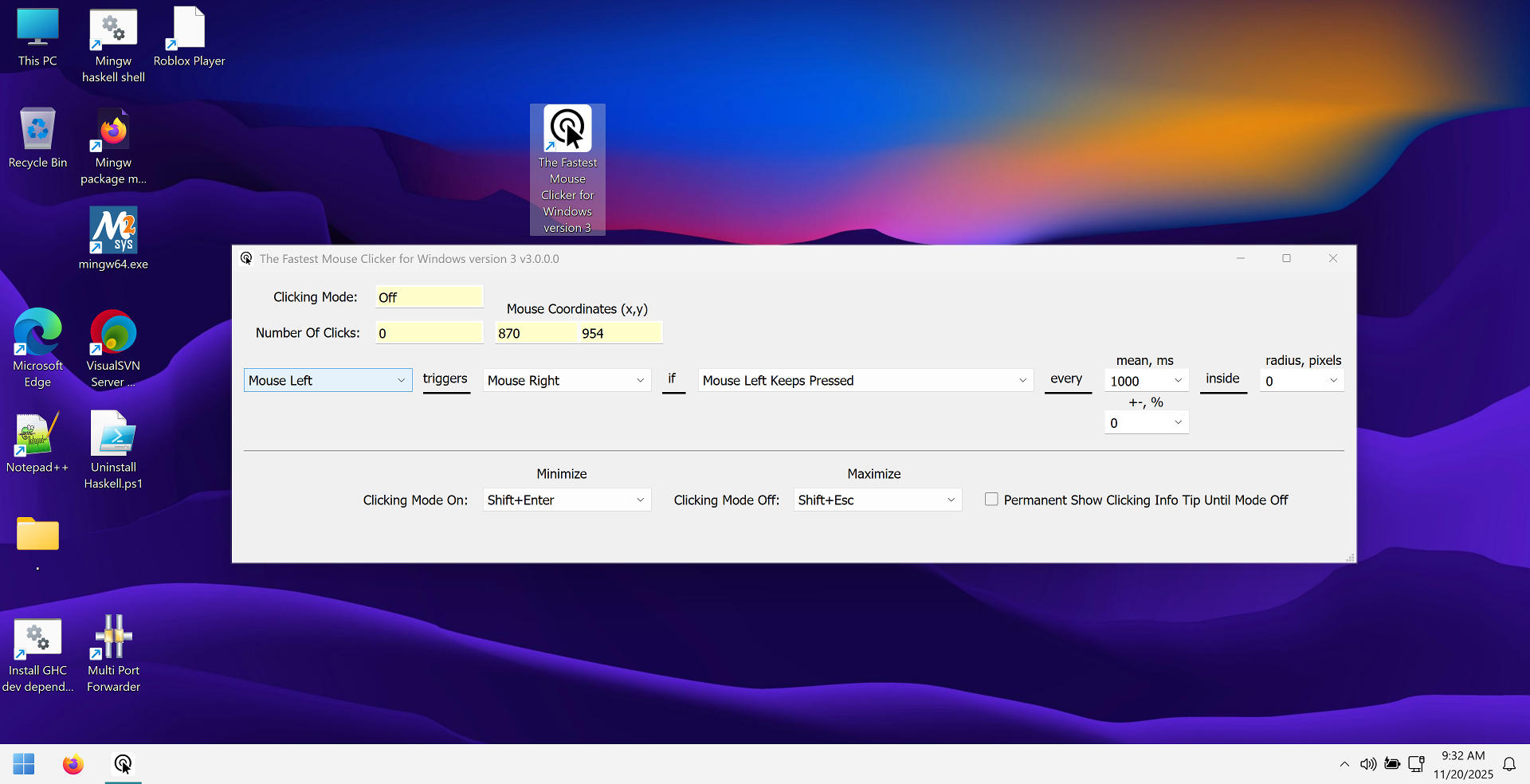The width and height of the screenshot is (1530, 784).
Task: Click the Number Of Clicks field
Action: click(x=429, y=332)
